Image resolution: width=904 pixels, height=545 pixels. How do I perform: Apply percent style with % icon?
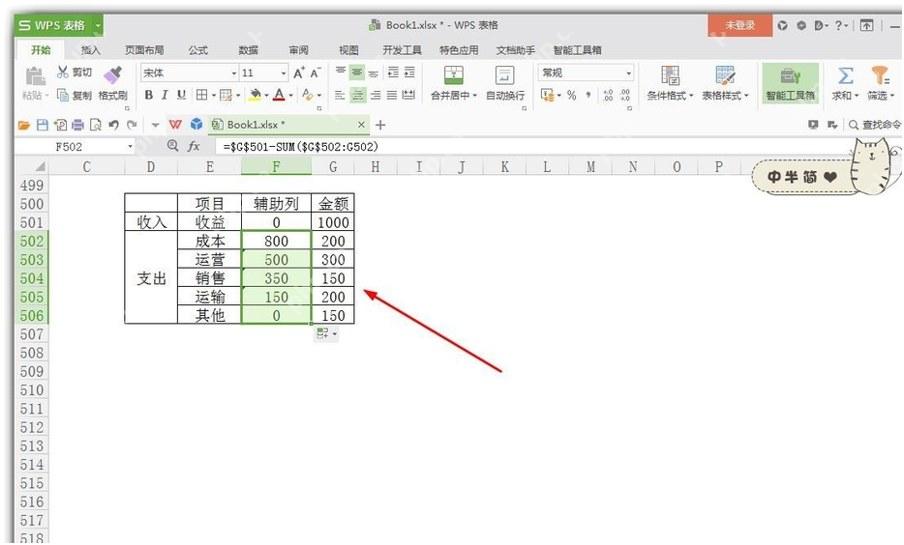[x=571, y=95]
